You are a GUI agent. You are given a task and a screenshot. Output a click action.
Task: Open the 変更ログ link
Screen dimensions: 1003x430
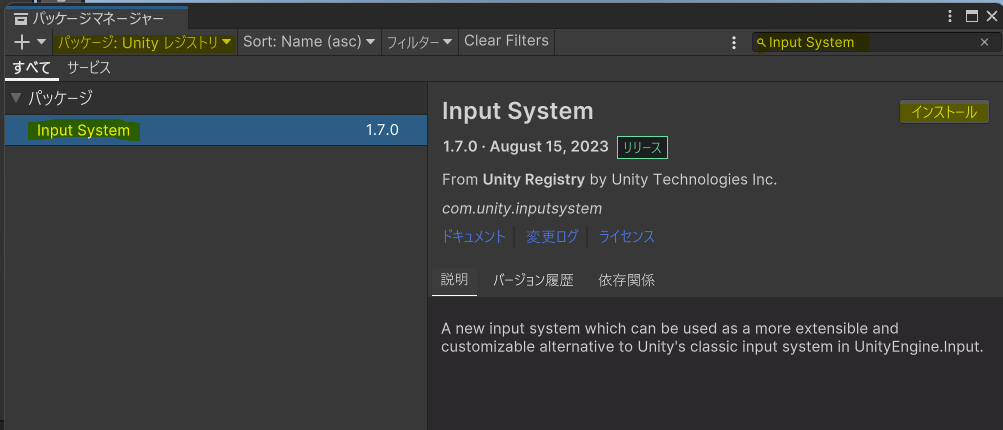click(552, 237)
